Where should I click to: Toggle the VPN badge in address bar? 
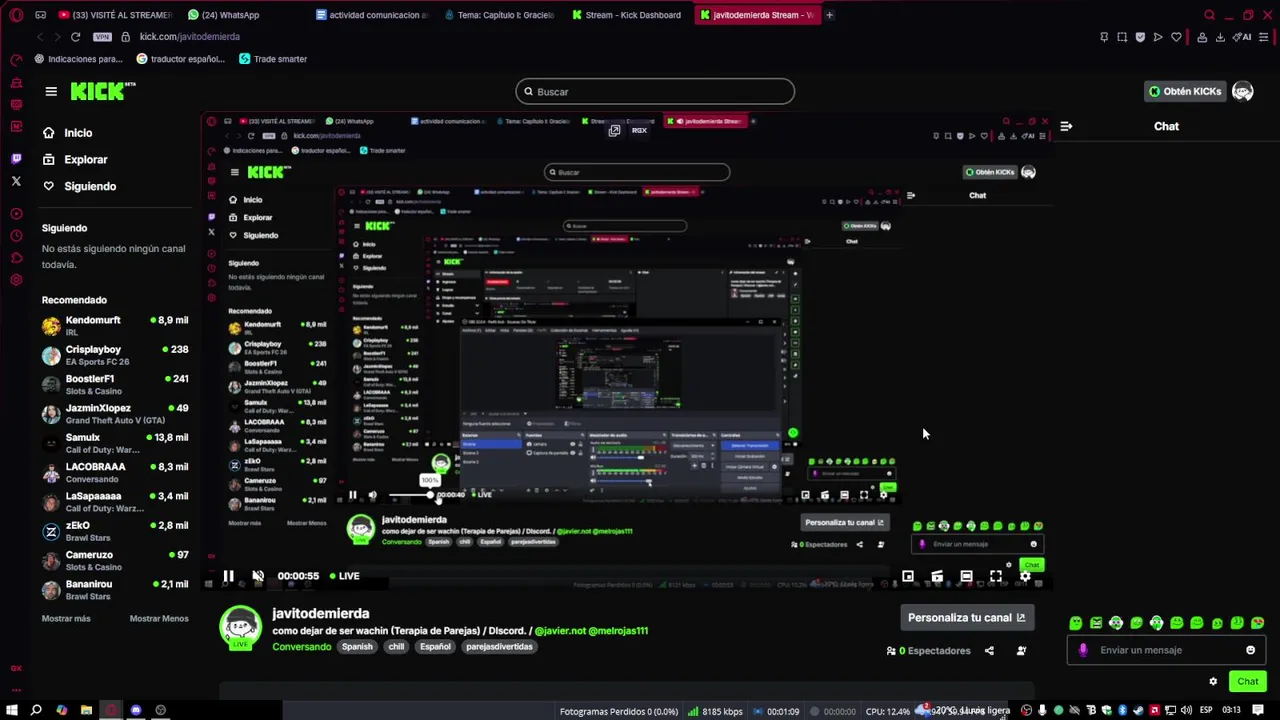coord(102,37)
